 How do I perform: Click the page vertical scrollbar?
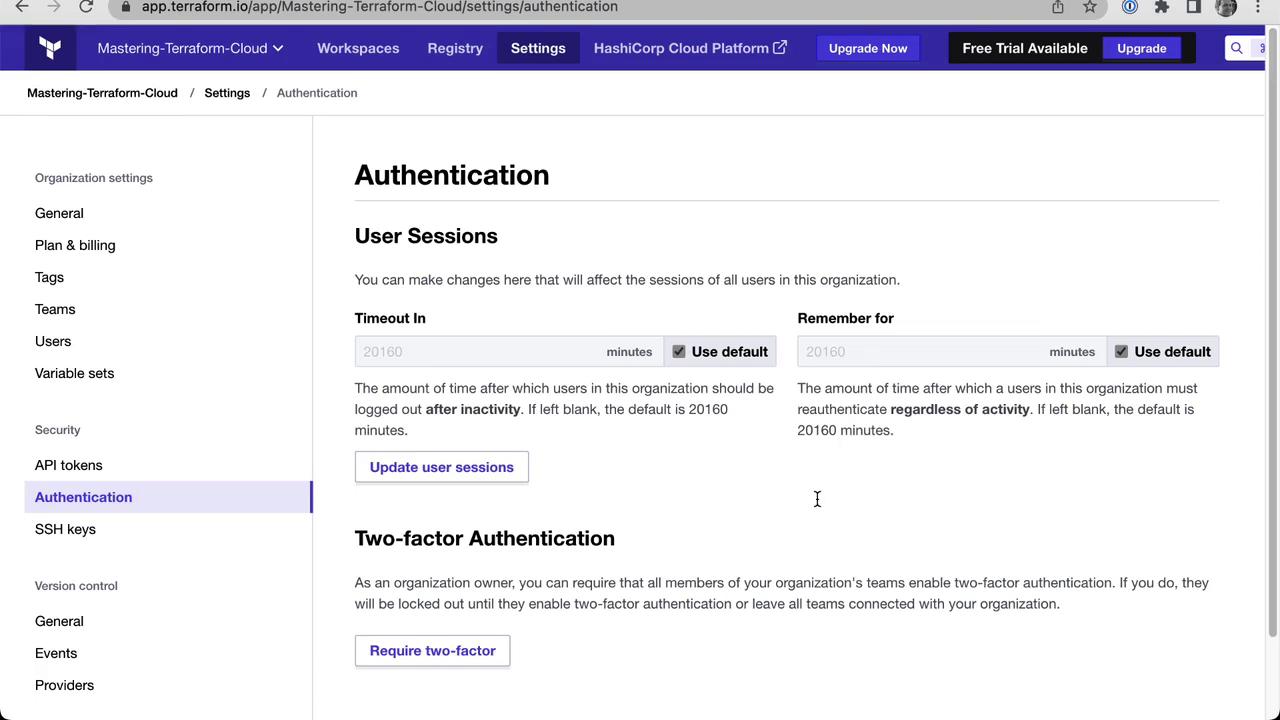click(1272, 340)
